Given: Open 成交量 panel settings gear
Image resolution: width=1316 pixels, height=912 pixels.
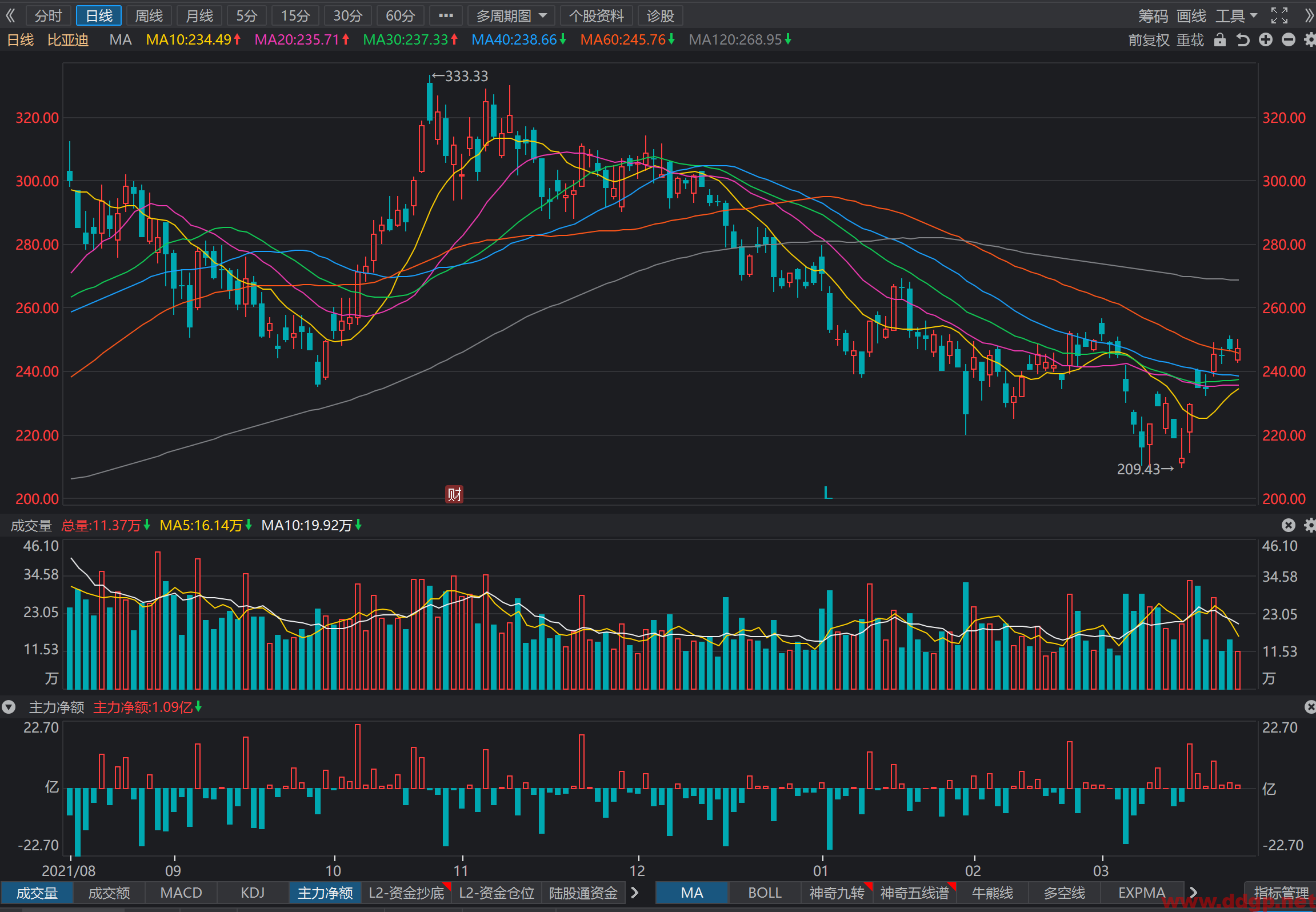Looking at the screenshot, I should click(x=1310, y=525).
